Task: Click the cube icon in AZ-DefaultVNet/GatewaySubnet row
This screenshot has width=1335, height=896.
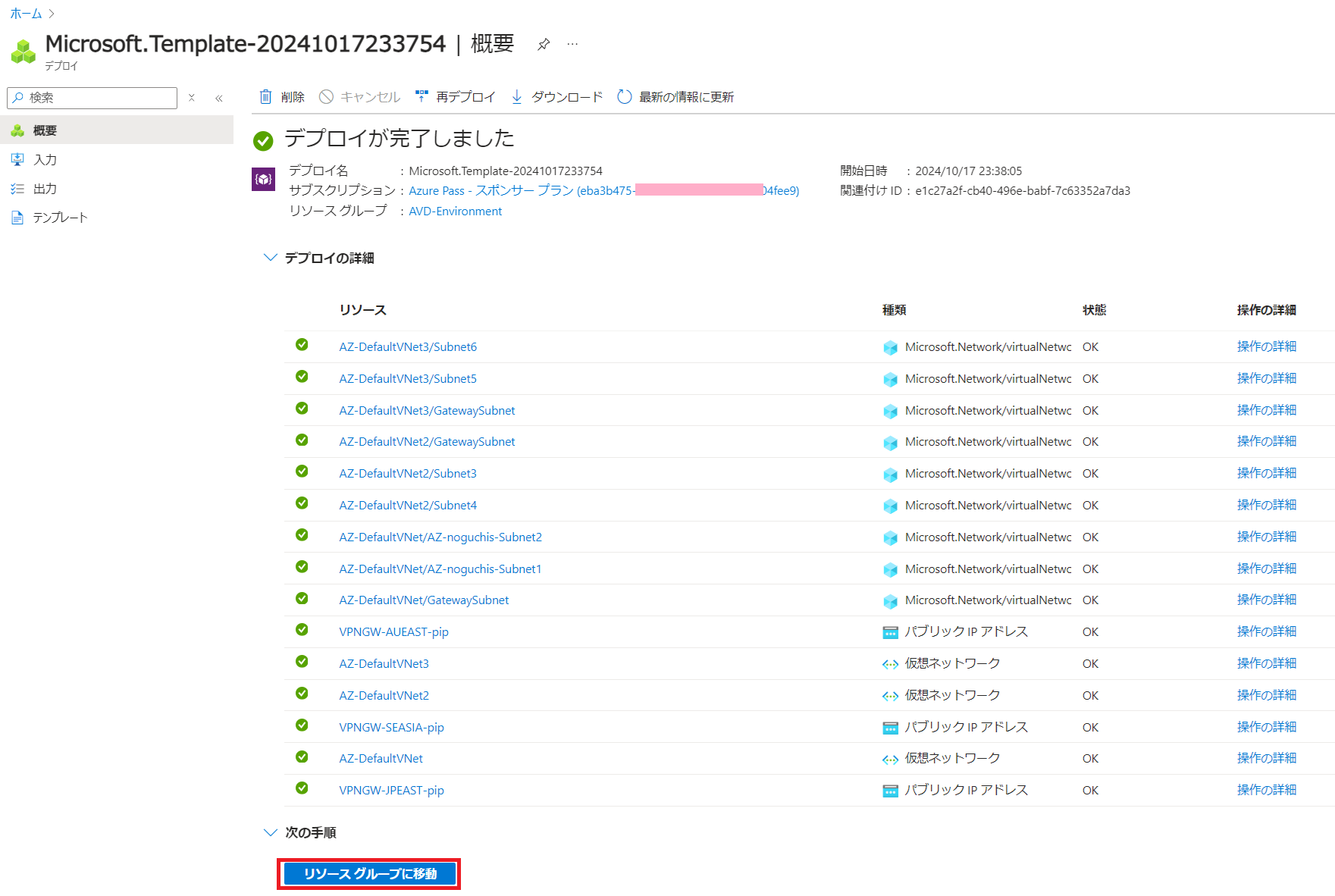Action: coord(891,600)
